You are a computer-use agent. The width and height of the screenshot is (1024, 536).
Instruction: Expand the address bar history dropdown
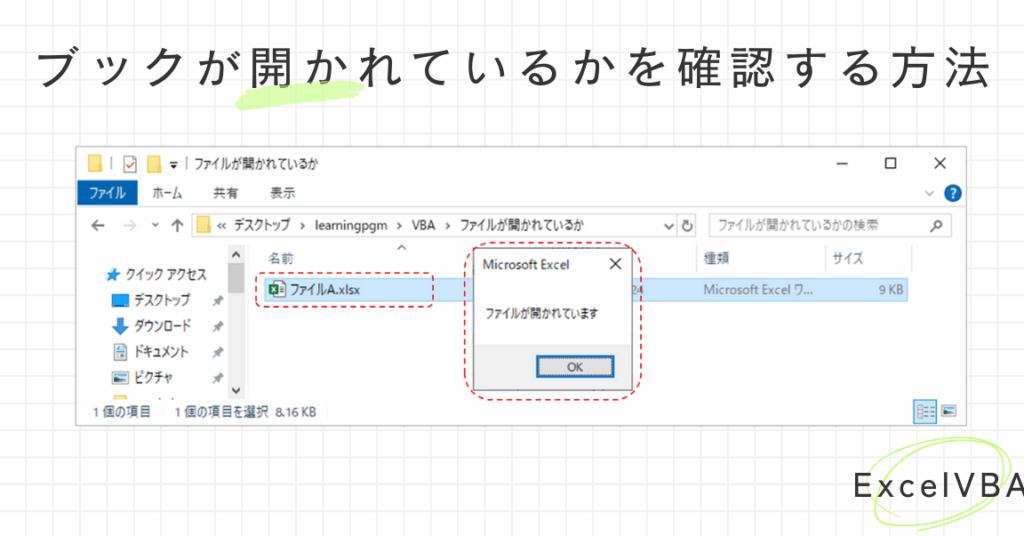click(x=669, y=225)
